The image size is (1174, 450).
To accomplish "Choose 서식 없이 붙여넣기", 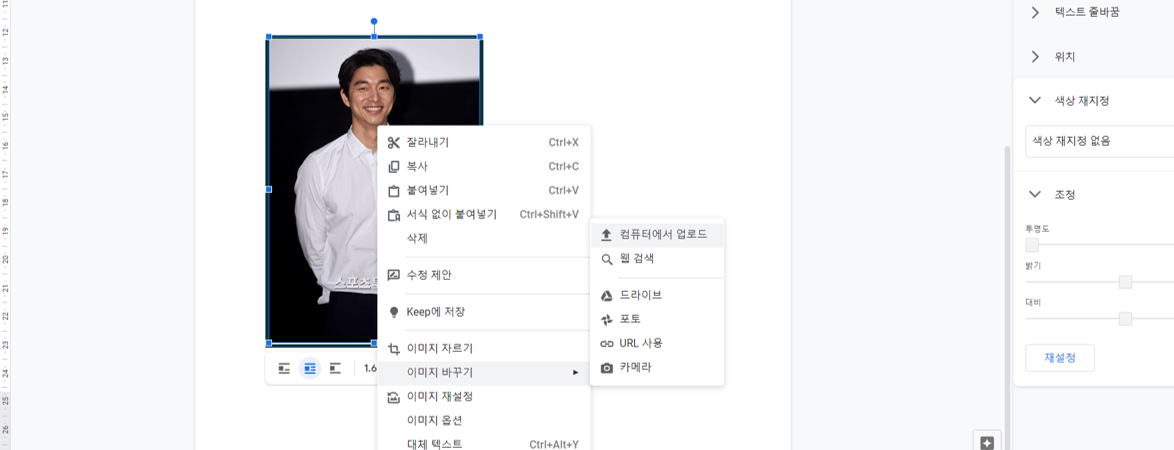I will click(x=484, y=215).
